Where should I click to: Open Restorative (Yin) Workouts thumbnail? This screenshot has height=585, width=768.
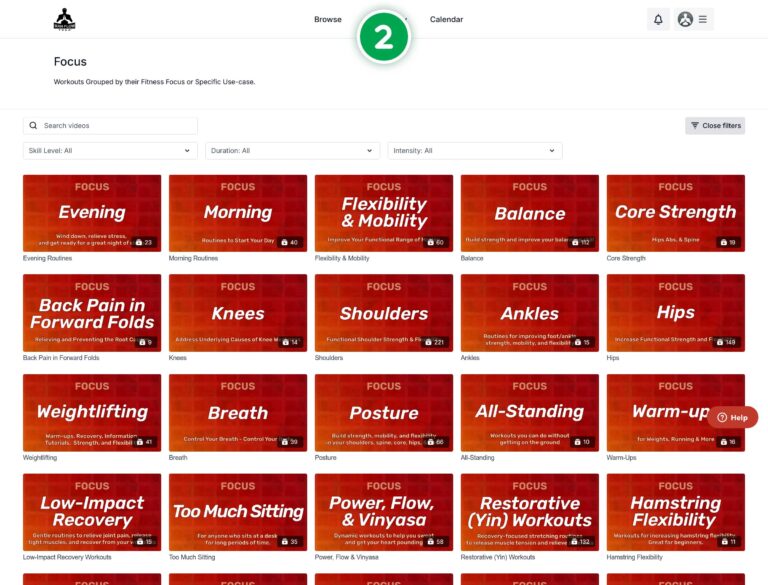529,512
